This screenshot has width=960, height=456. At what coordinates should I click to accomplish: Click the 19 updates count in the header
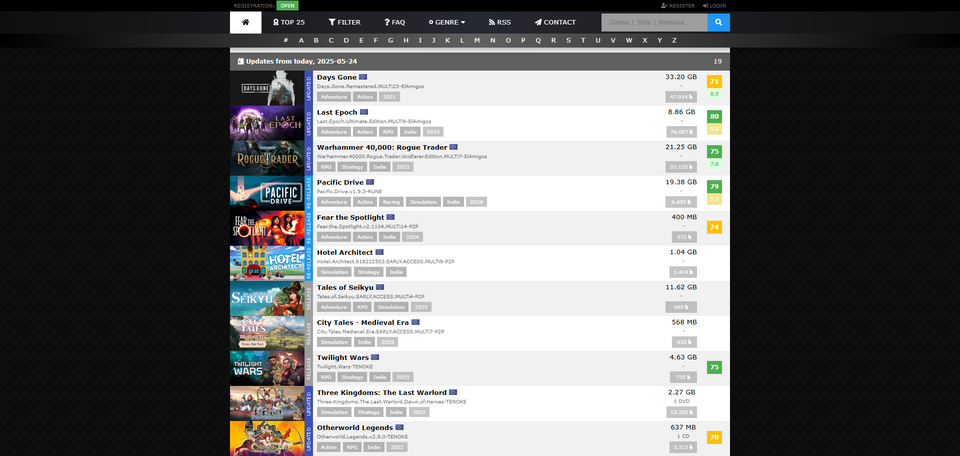click(718, 61)
